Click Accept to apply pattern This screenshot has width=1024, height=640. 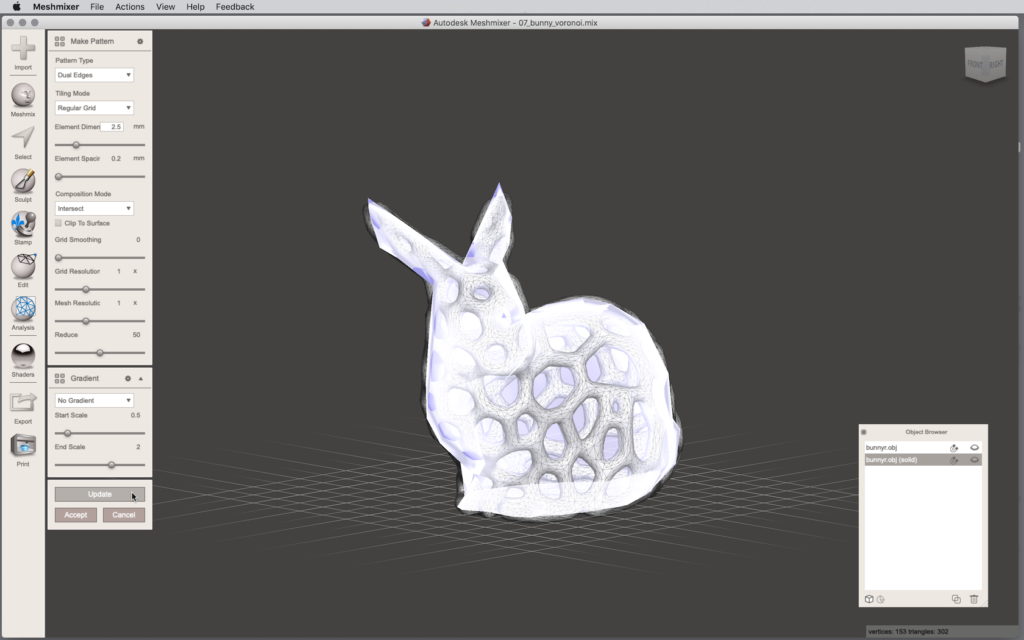point(76,515)
